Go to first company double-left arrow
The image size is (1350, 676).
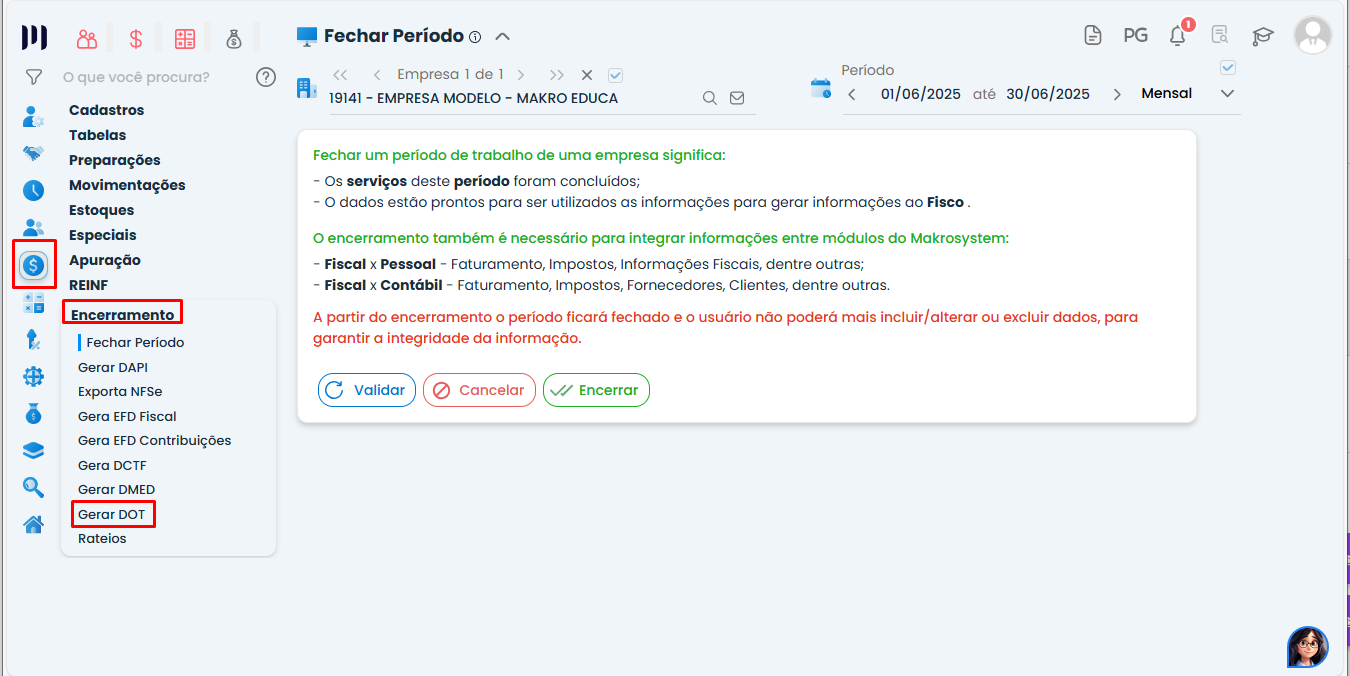click(340, 75)
